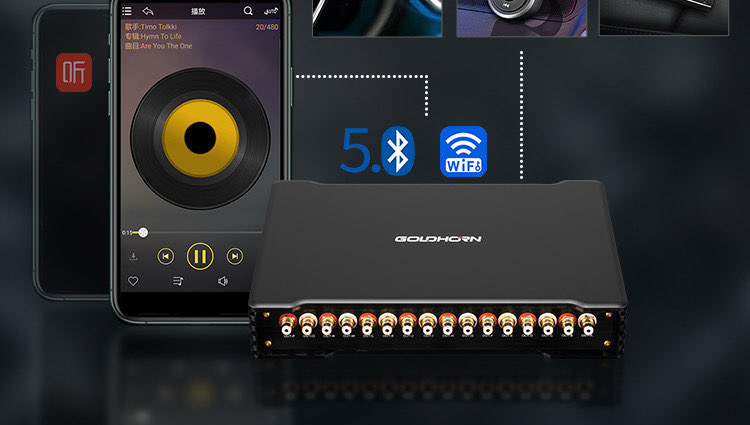750x425 pixels.
Task: Pause the track with the yellow pause button
Action: (200, 256)
